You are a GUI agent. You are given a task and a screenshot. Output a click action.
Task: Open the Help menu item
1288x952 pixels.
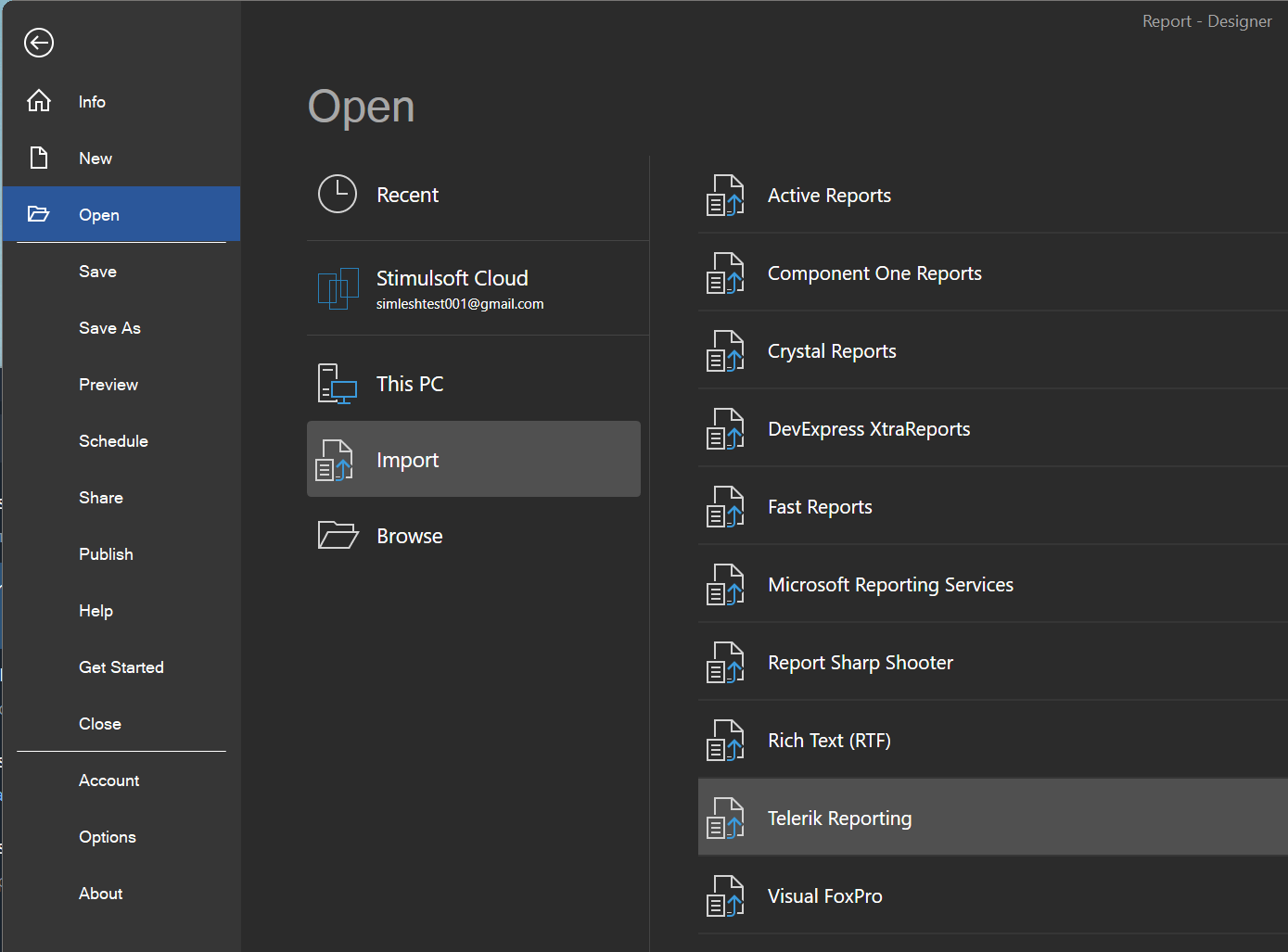121,611
